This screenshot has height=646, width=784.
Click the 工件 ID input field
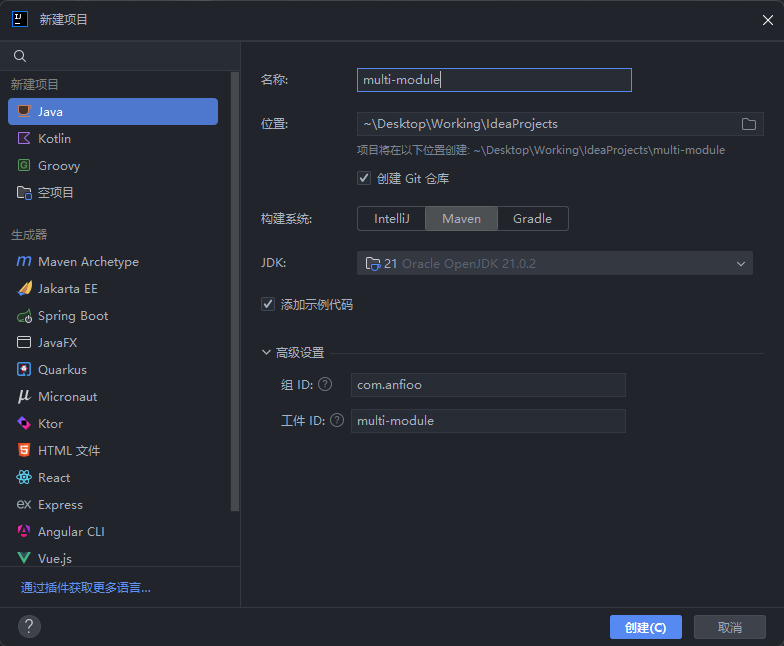488,421
